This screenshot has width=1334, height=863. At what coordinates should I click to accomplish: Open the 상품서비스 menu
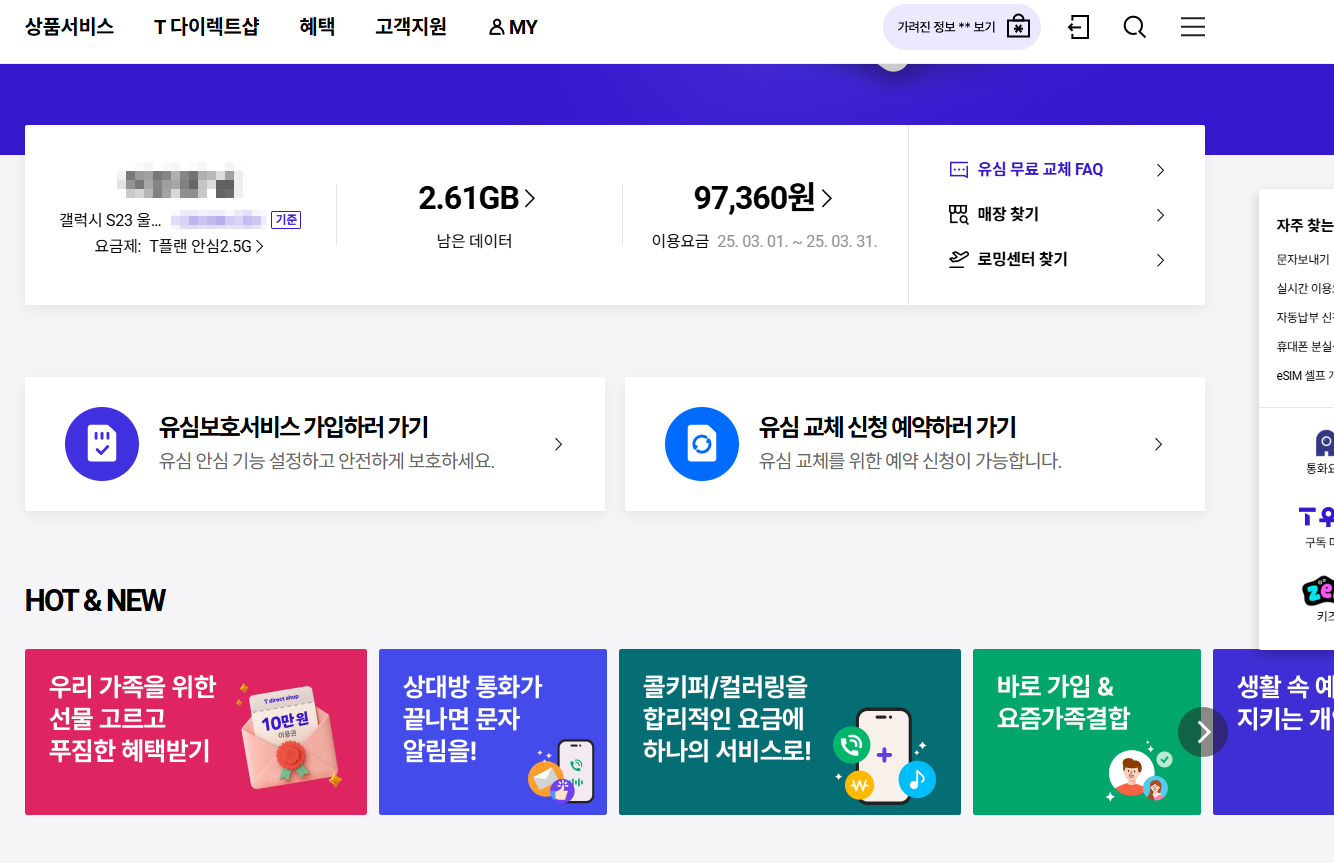(x=69, y=27)
